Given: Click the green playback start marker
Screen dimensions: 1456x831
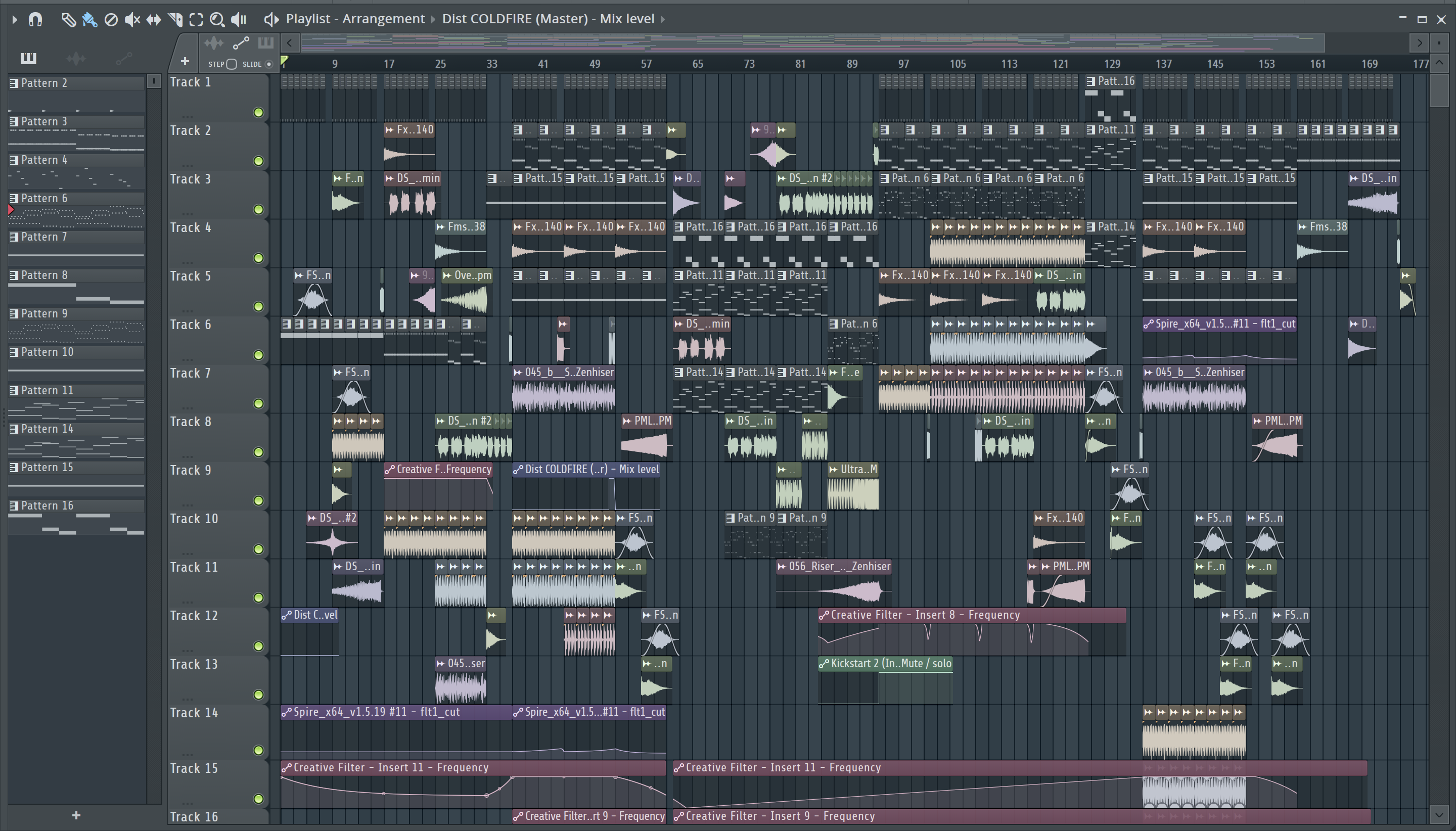Looking at the screenshot, I should pos(284,61).
